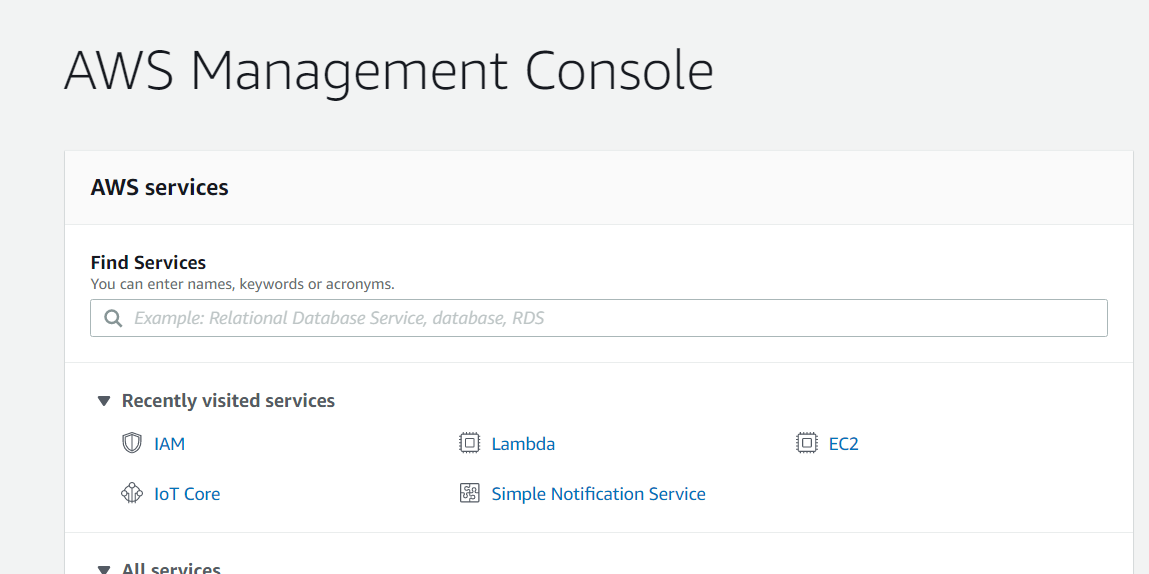Image resolution: width=1149 pixels, height=574 pixels.
Task: Click the IAM shield icon
Action: [132, 443]
